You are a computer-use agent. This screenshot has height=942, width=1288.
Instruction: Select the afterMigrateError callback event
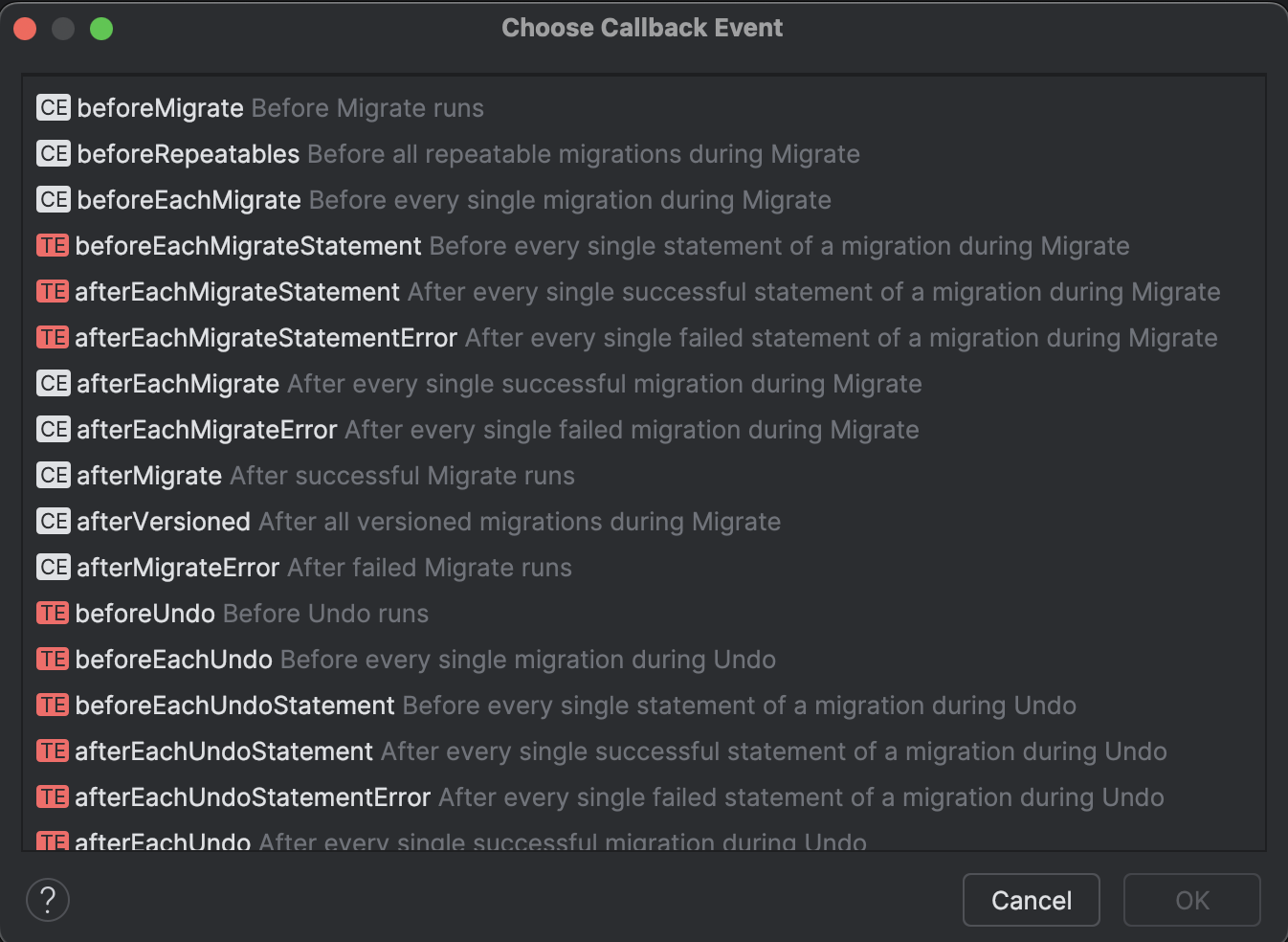click(x=176, y=567)
